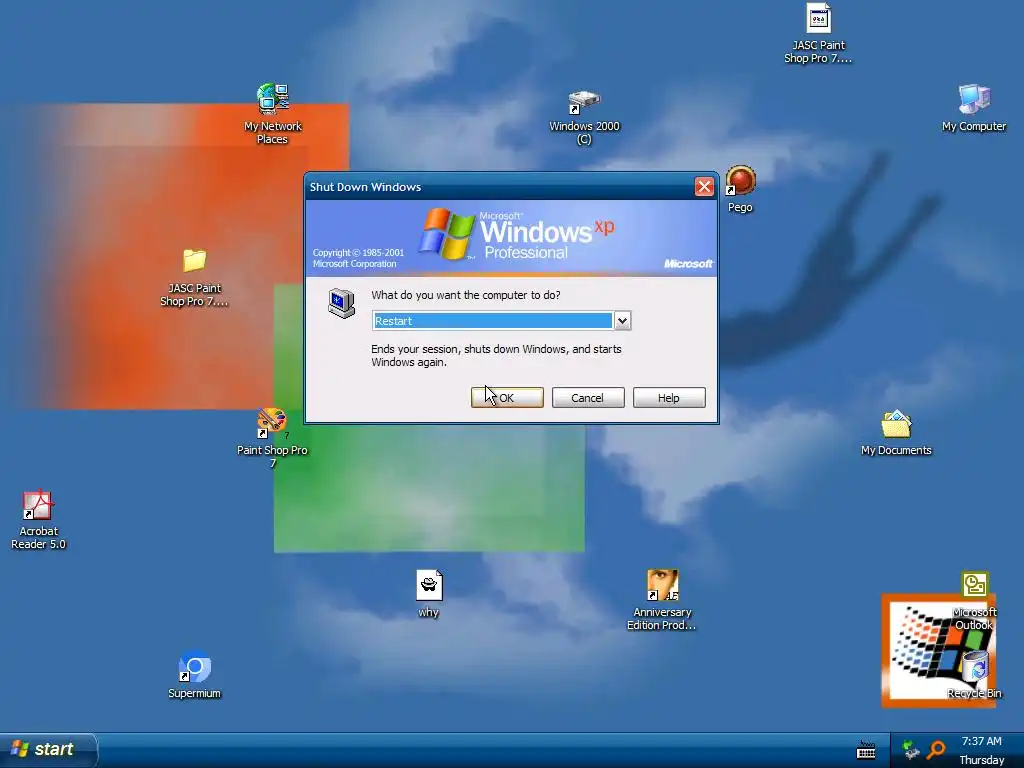Open the Start menu
Screen dimensions: 1024x768
(x=49, y=749)
